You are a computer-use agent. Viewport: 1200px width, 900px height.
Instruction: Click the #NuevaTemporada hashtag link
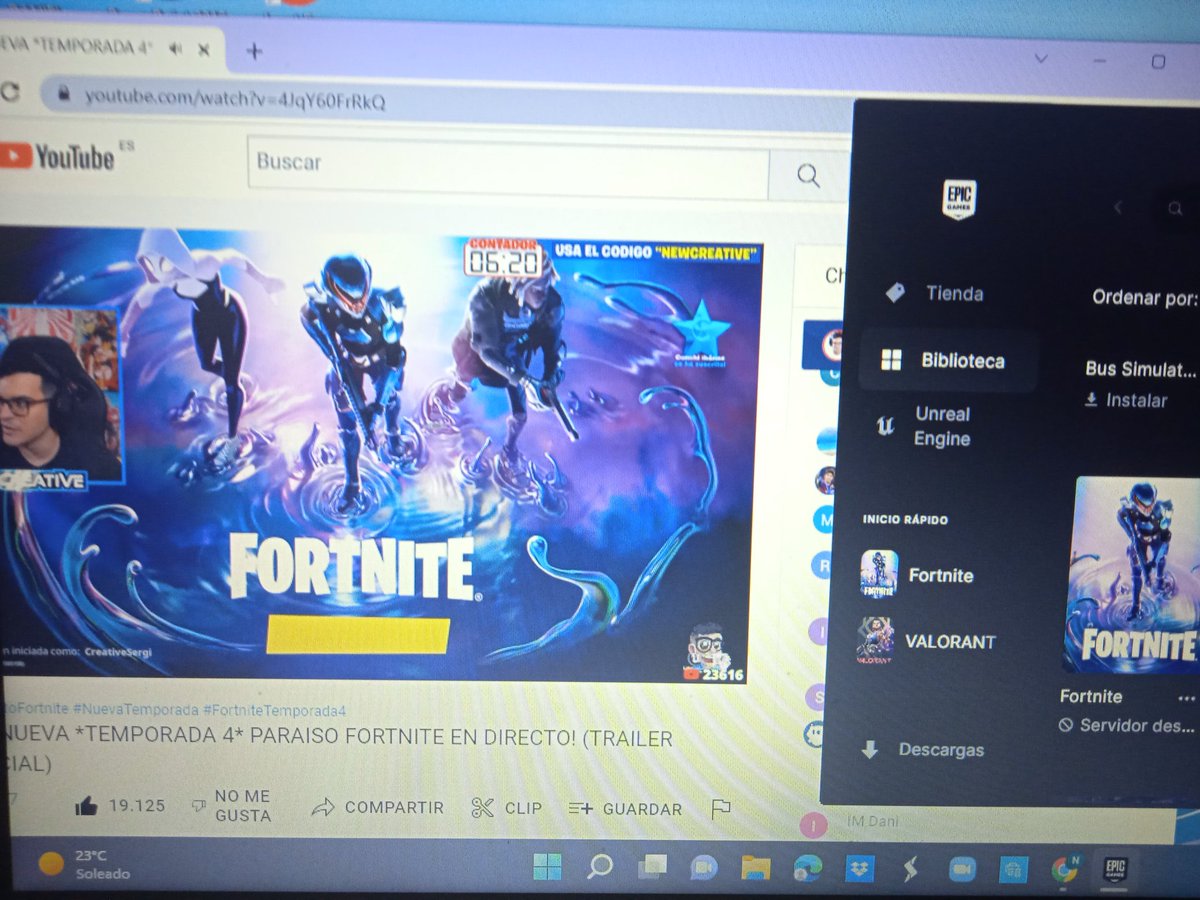coord(134,710)
